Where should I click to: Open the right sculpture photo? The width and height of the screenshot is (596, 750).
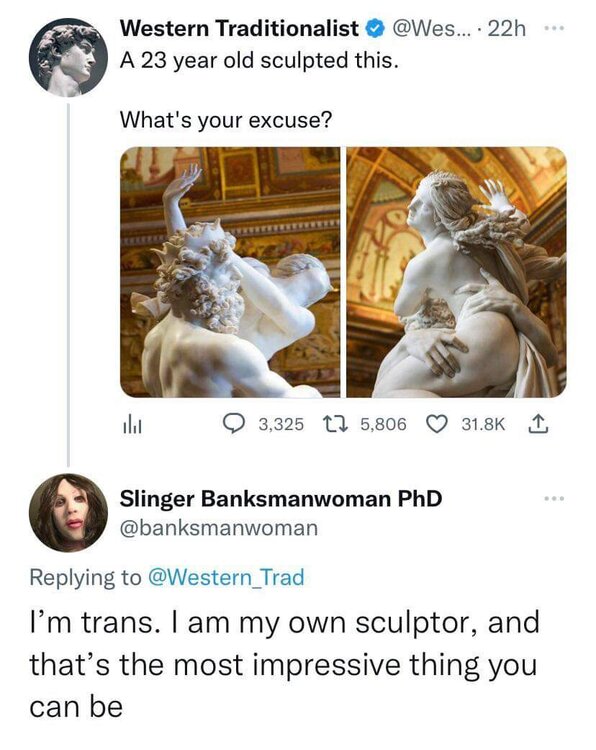[456, 272]
